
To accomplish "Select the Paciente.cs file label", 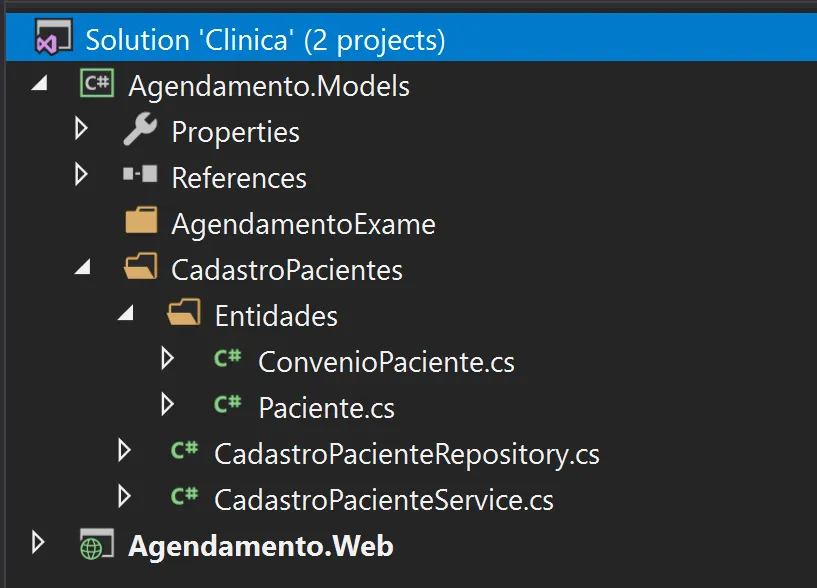I will point(326,408).
